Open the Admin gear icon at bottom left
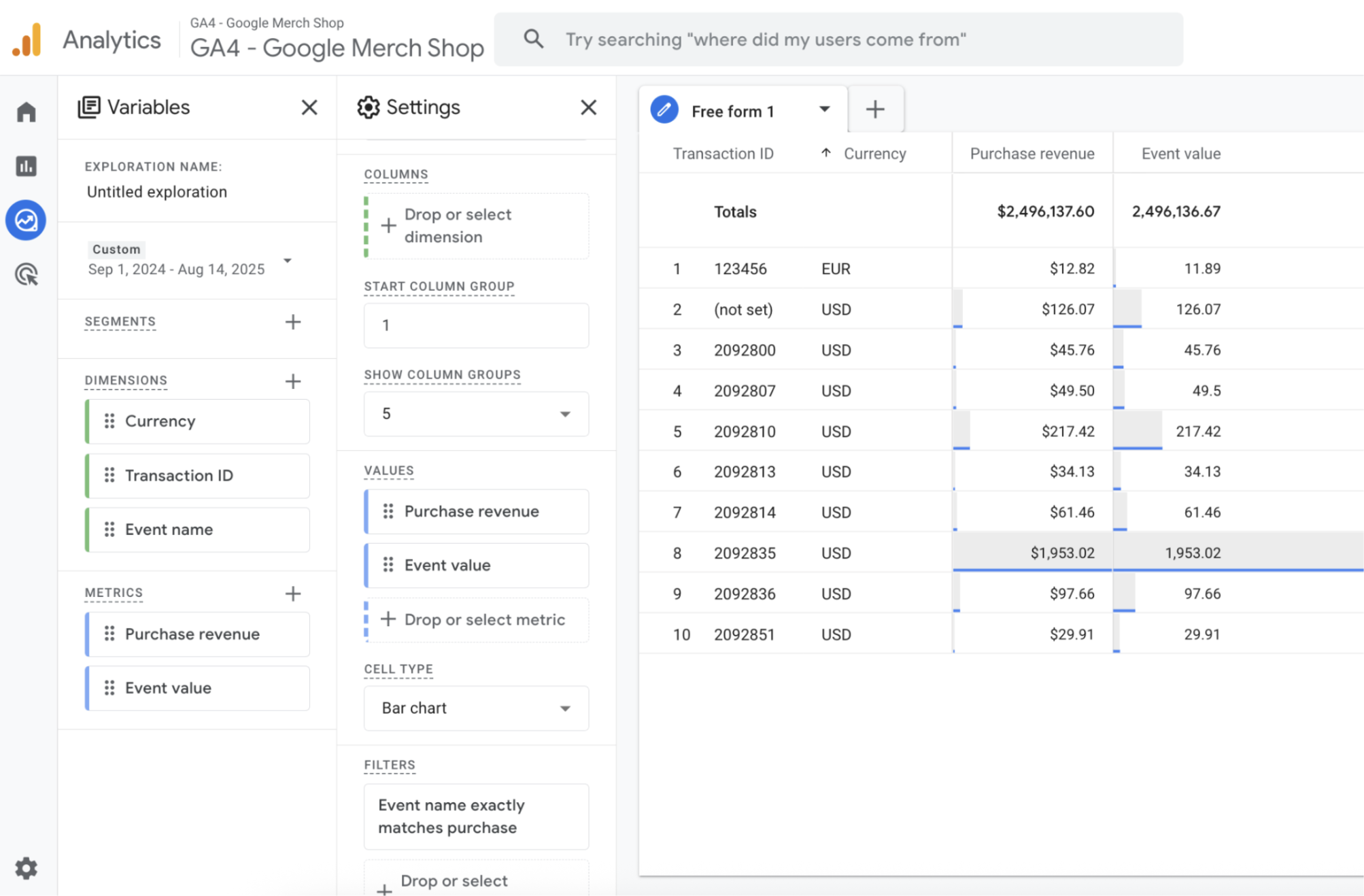The height and width of the screenshot is (896, 1364). click(x=26, y=868)
